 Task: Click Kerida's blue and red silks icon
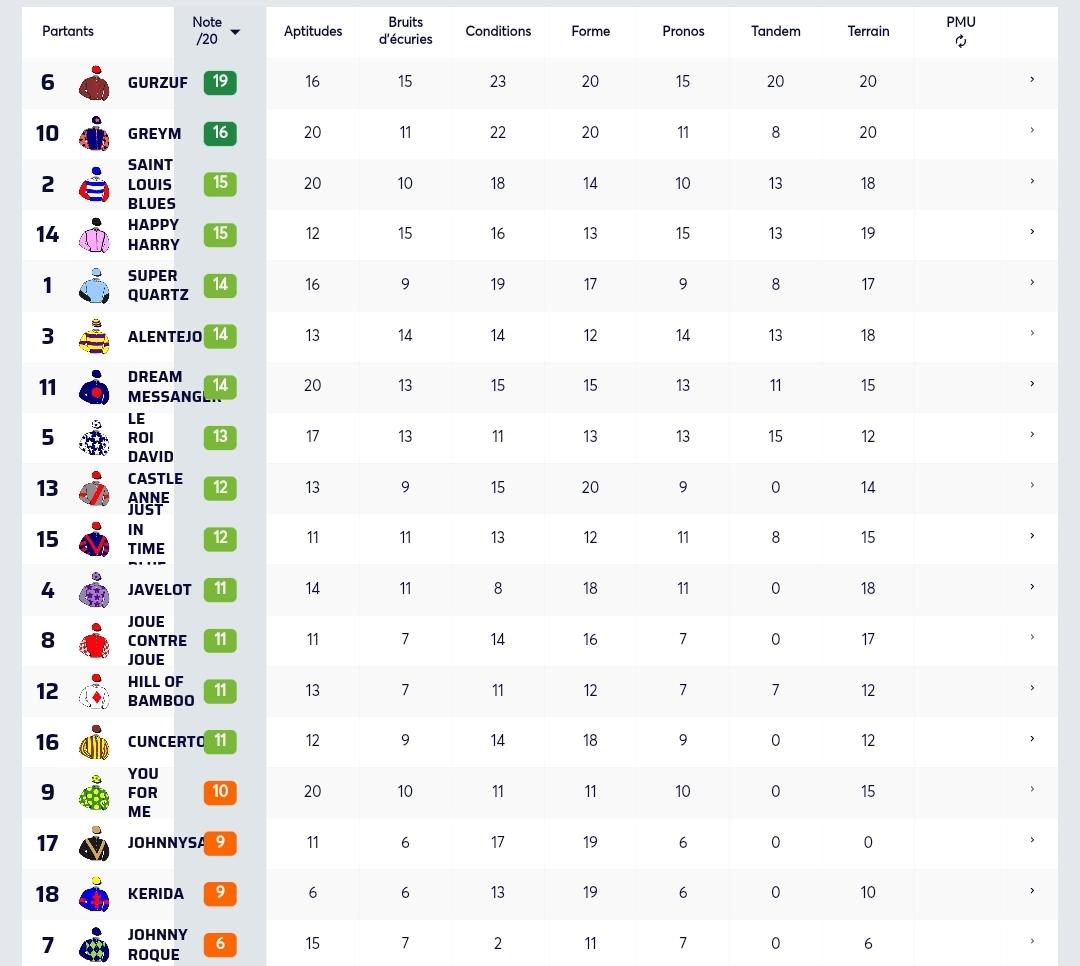tap(94, 894)
